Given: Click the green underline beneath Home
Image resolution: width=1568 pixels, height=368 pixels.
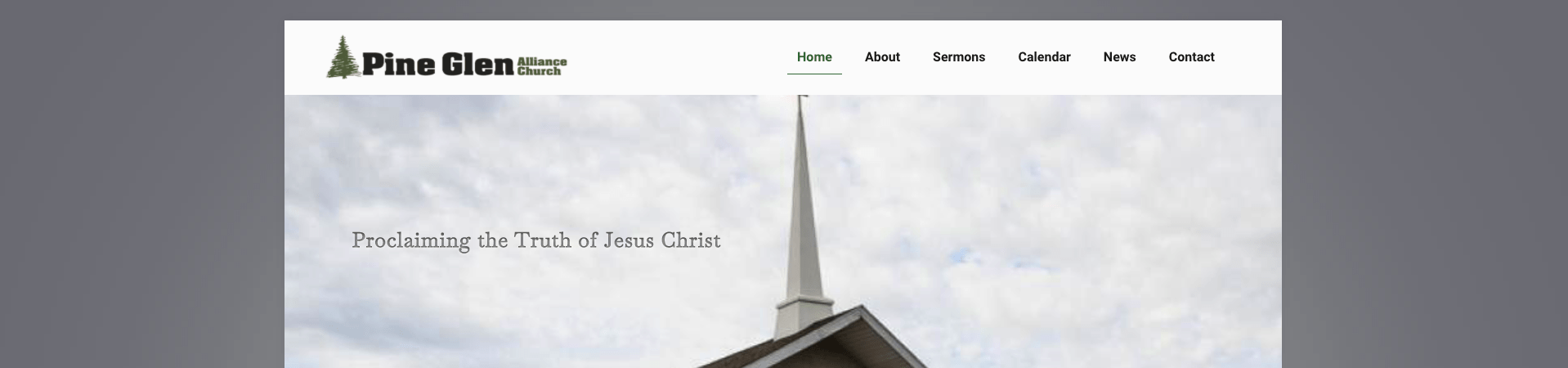Looking at the screenshot, I should (x=814, y=74).
